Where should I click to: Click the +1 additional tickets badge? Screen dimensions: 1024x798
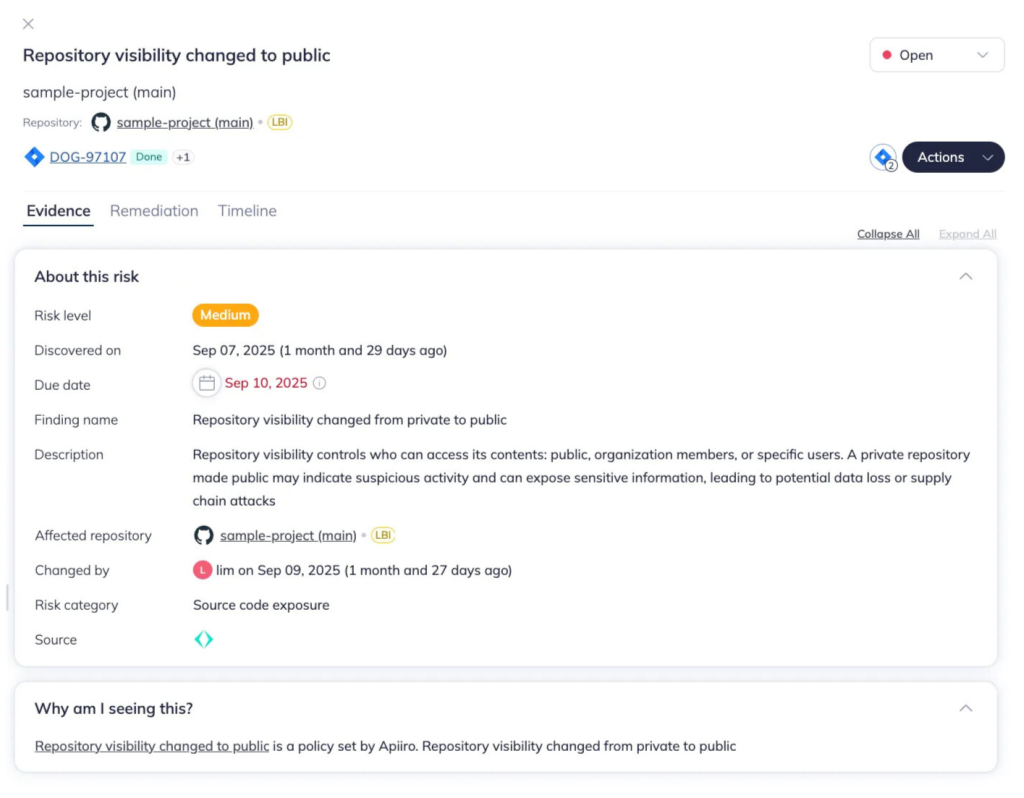click(x=183, y=157)
